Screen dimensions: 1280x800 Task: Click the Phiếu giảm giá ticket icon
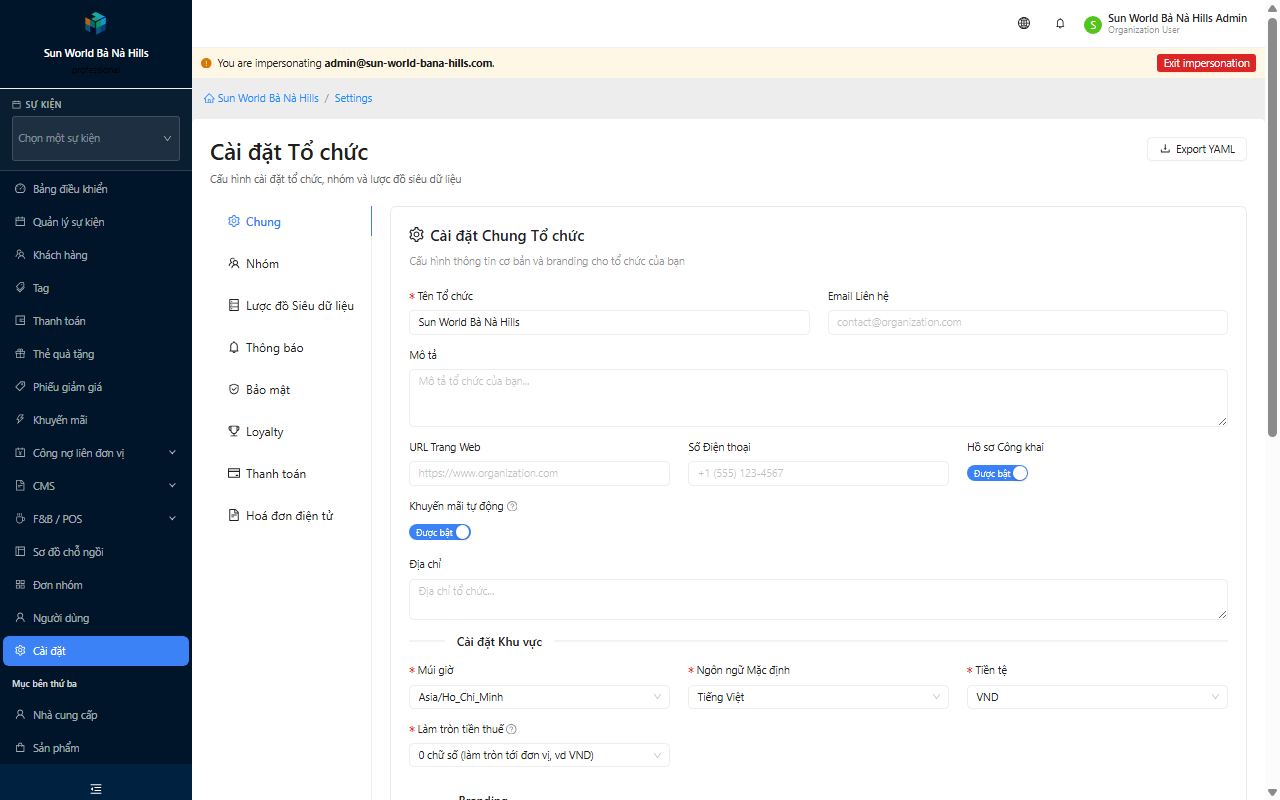point(20,387)
